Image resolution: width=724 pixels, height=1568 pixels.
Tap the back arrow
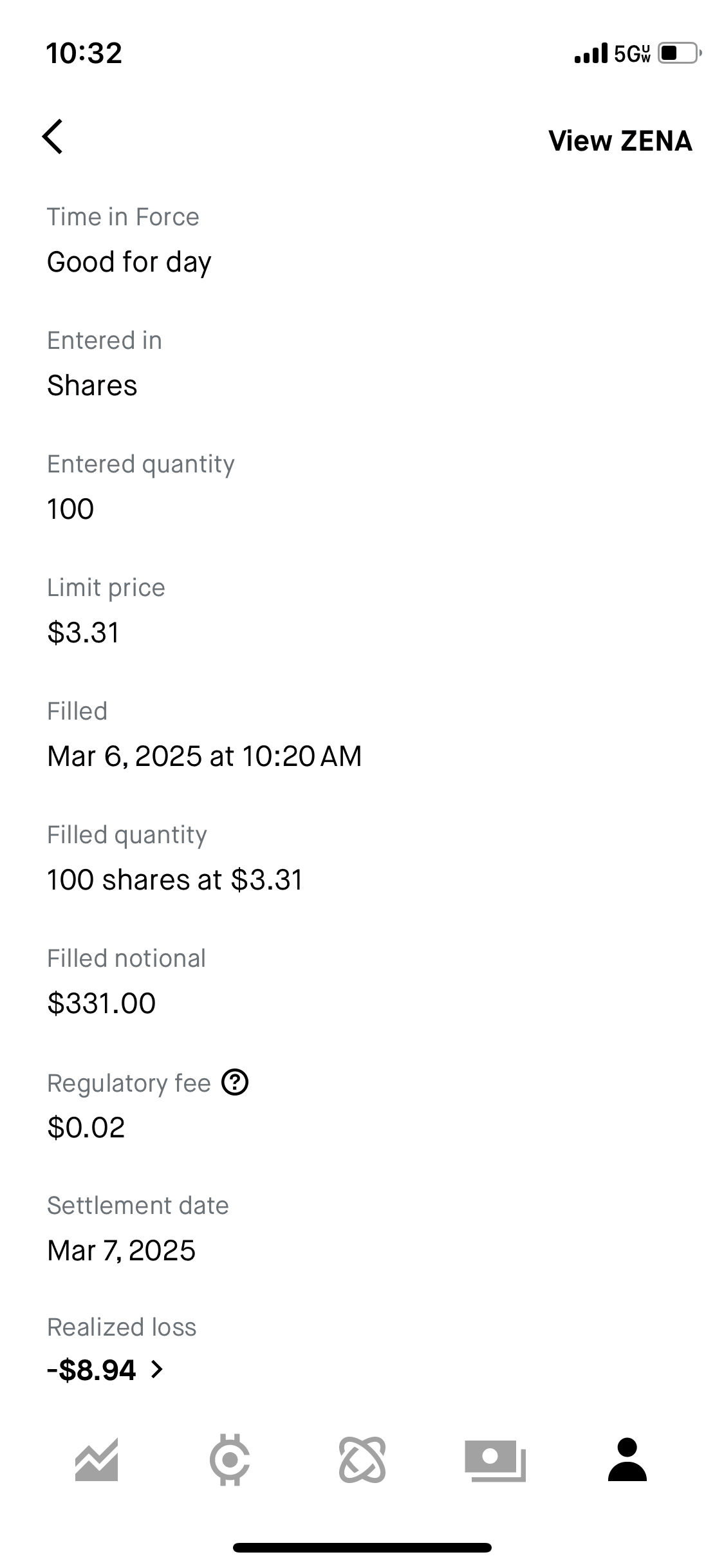click(53, 137)
